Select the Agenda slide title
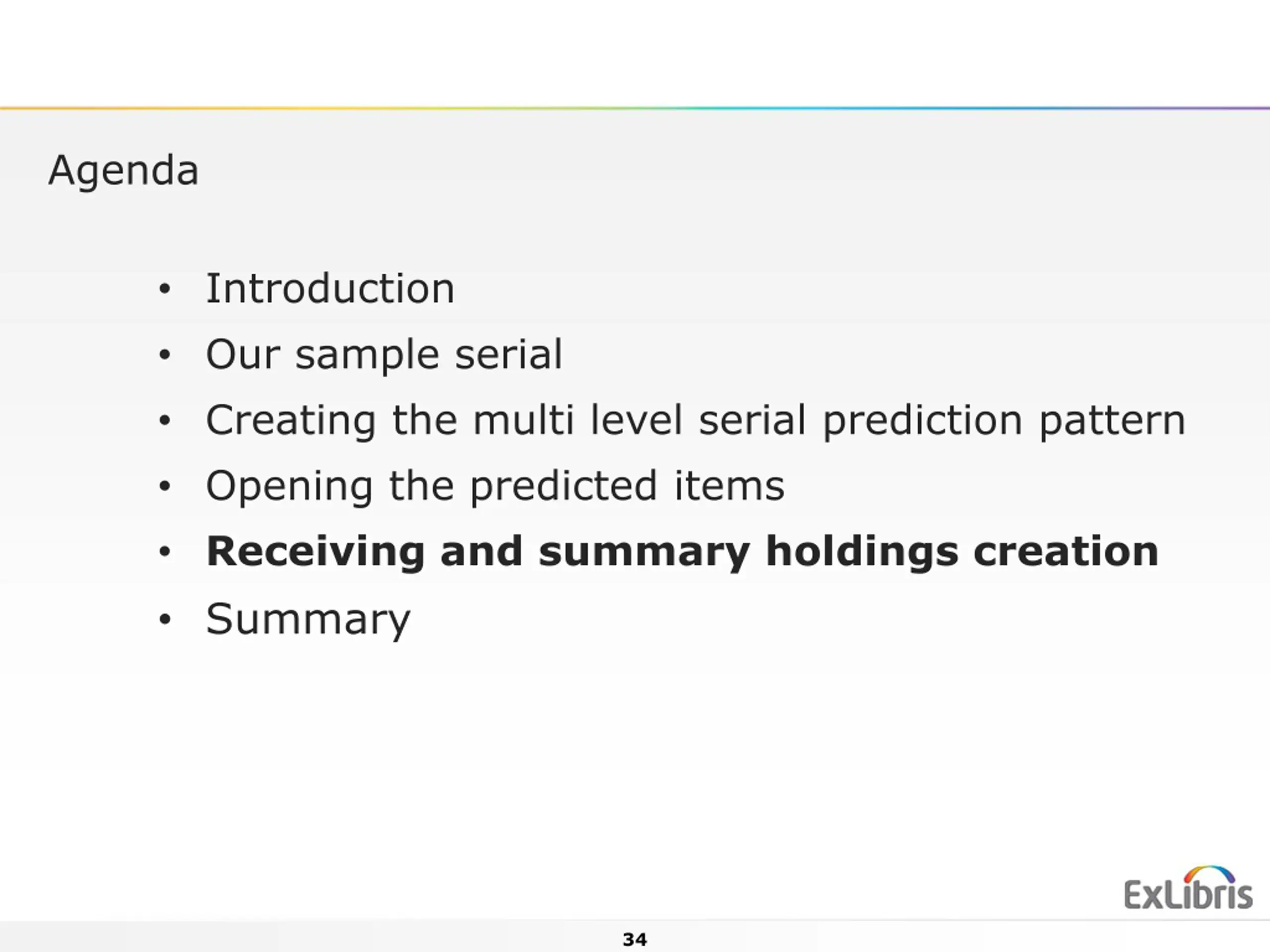Screen dimensions: 1270x952 point(124,172)
